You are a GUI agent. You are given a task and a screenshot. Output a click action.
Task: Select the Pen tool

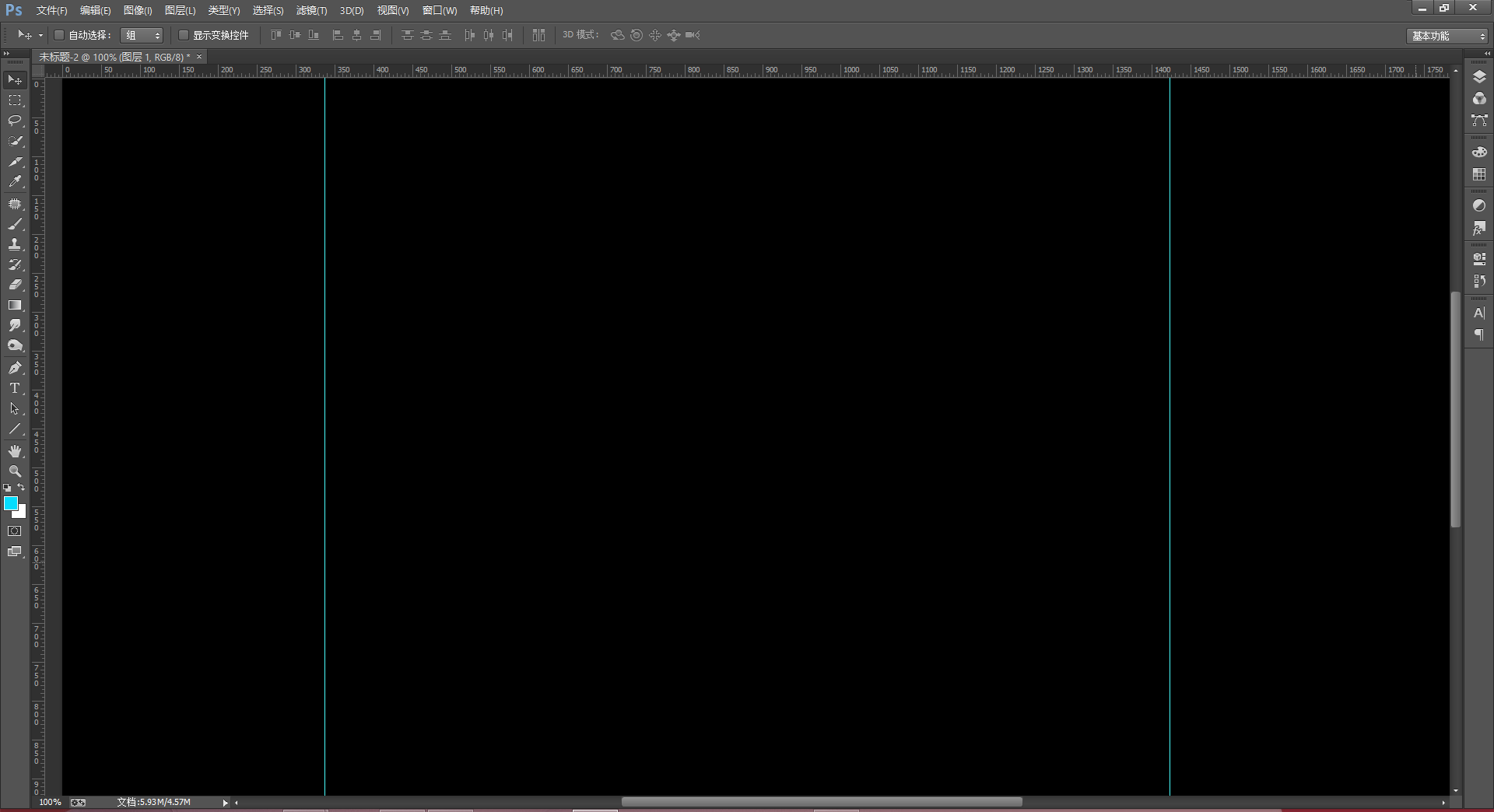coord(15,368)
